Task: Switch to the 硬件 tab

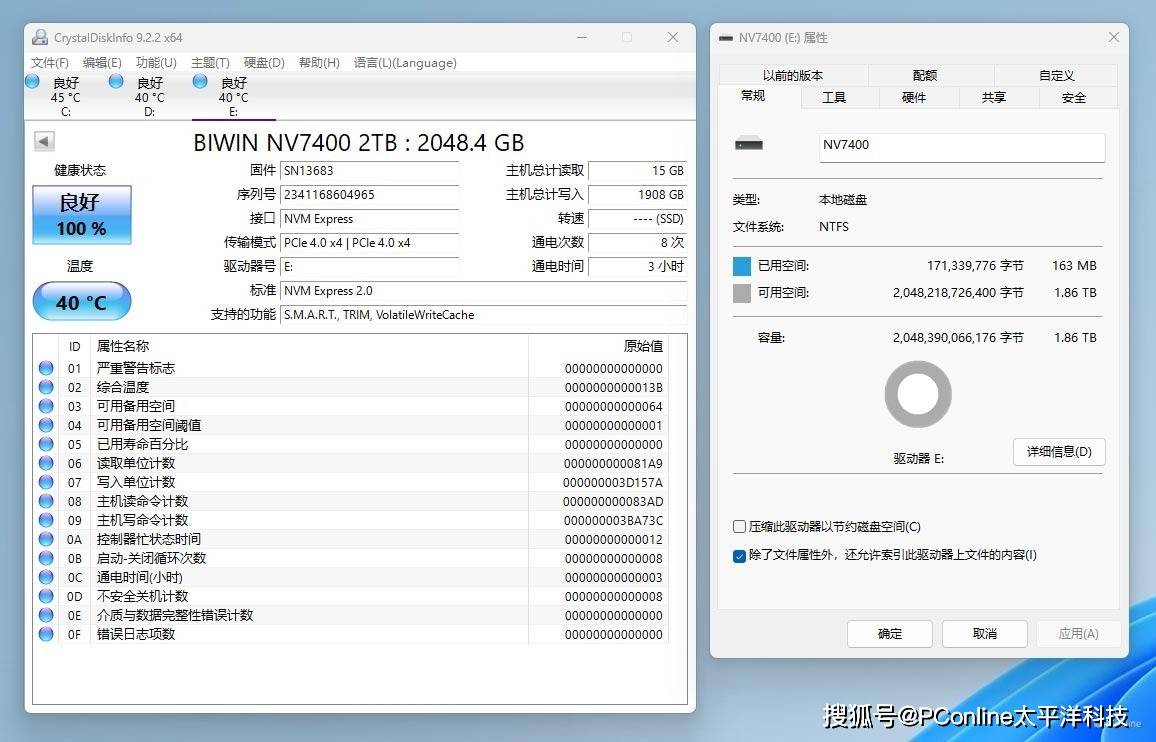Action: pos(914,97)
